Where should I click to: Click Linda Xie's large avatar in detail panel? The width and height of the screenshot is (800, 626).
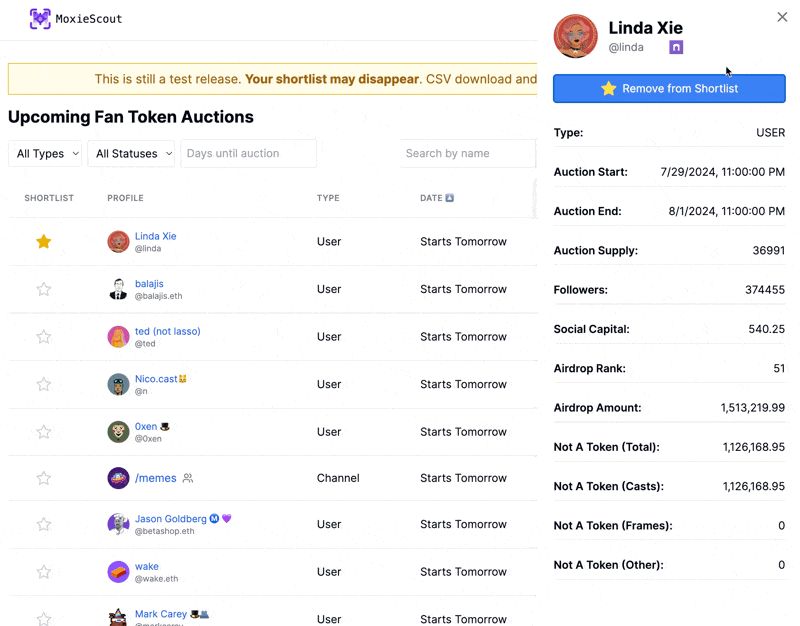click(576, 37)
